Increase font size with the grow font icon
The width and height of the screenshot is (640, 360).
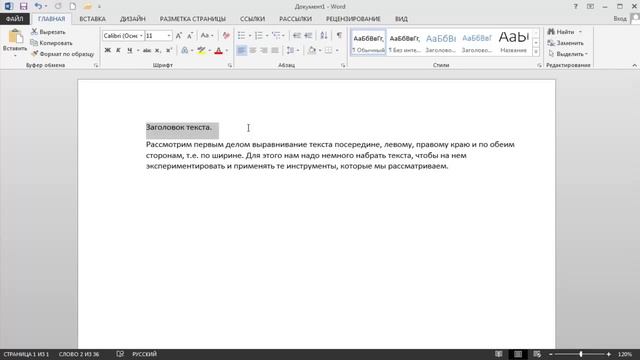(179, 36)
